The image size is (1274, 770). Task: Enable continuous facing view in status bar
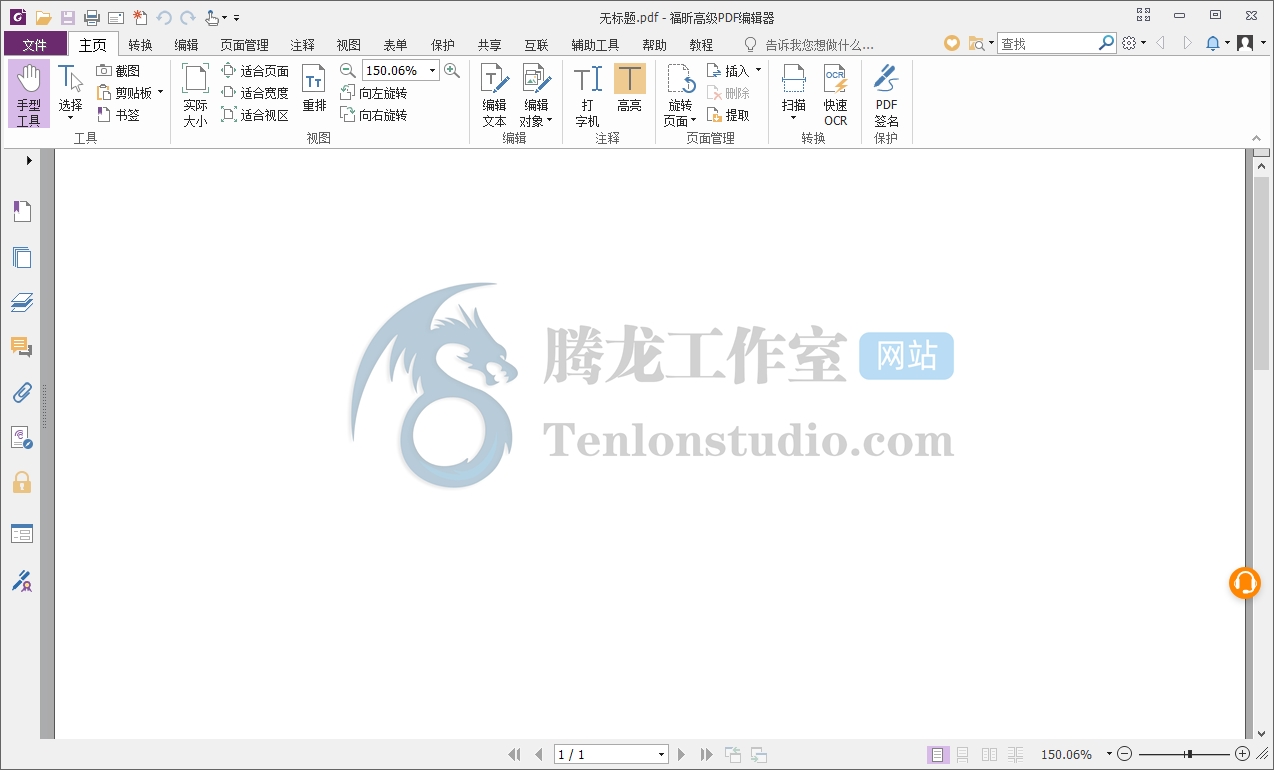coord(1015,755)
